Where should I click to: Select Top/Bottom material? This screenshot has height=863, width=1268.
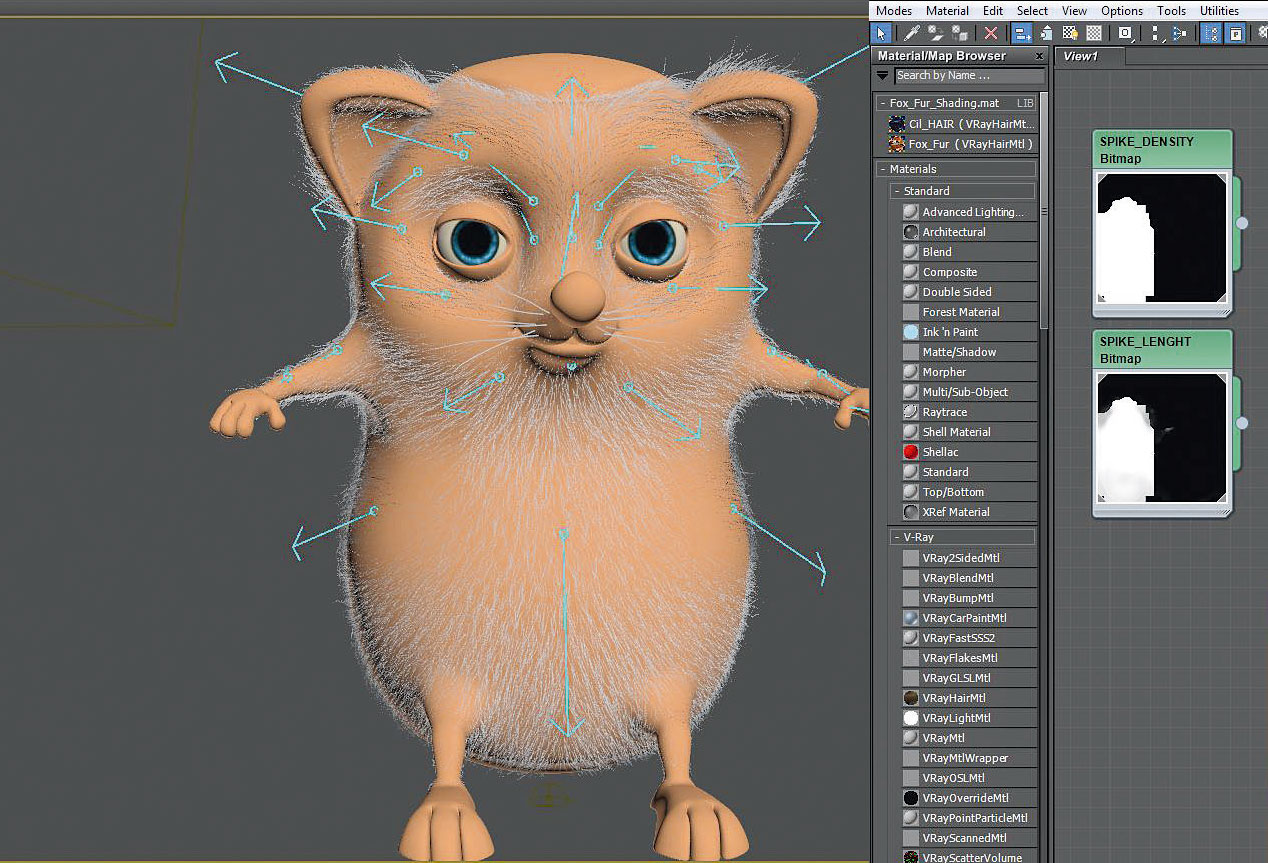click(968, 492)
